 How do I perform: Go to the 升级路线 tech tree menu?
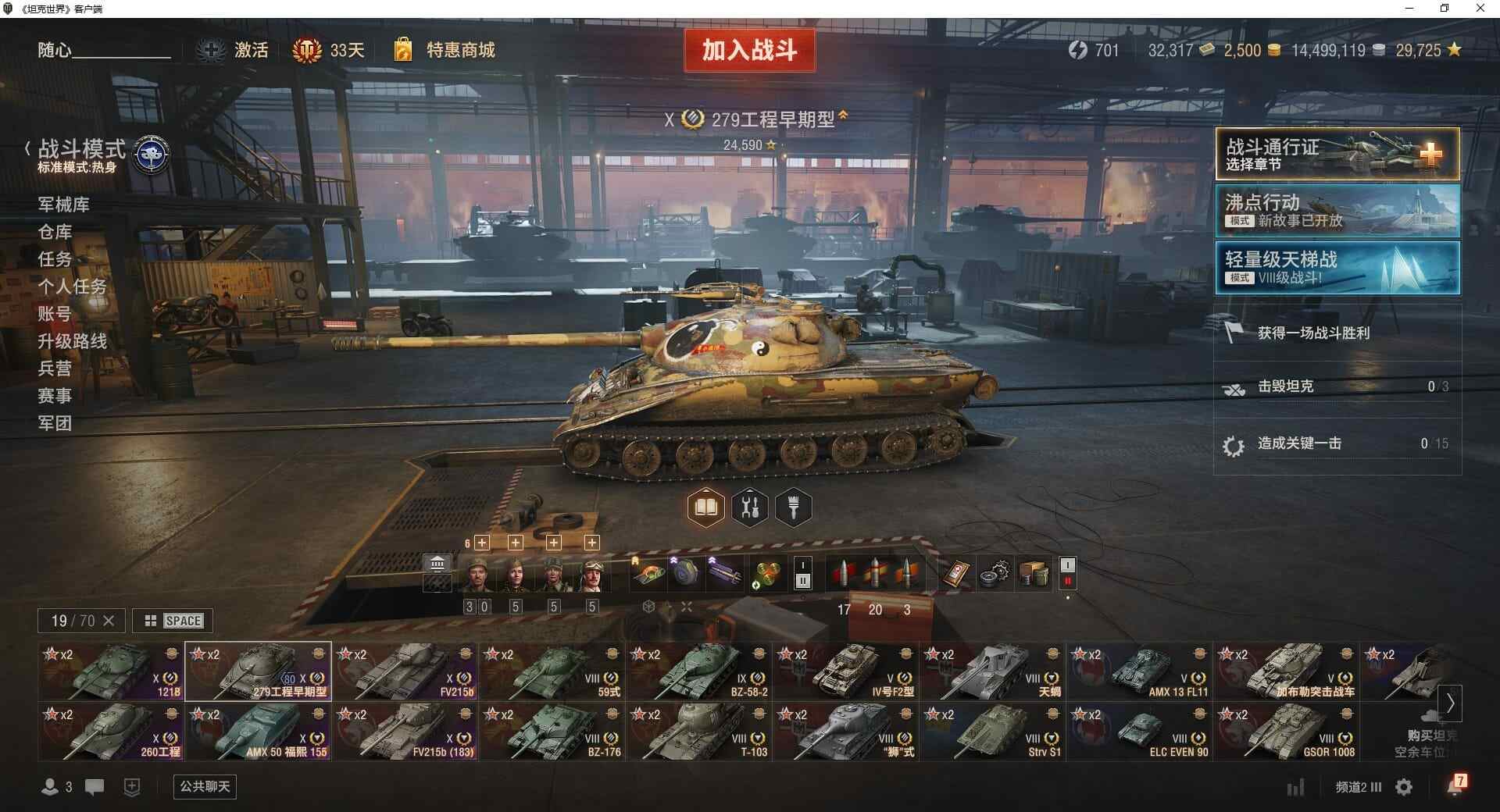pos(72,341)
